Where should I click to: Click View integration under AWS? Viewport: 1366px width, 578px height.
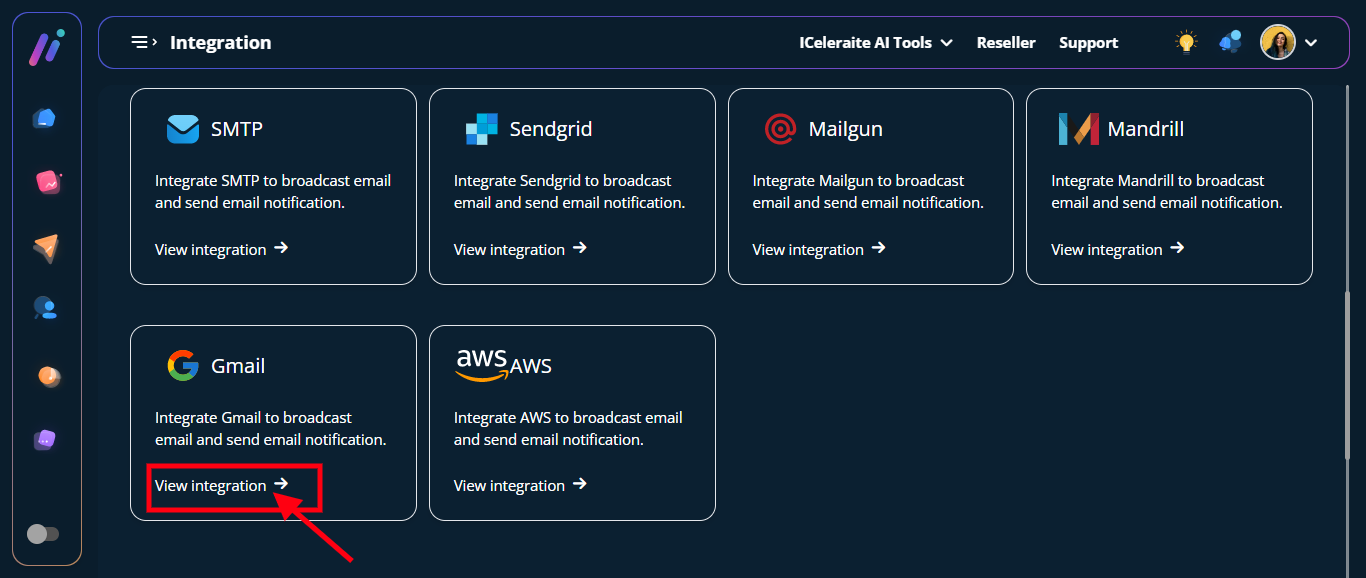pos(519,485)
